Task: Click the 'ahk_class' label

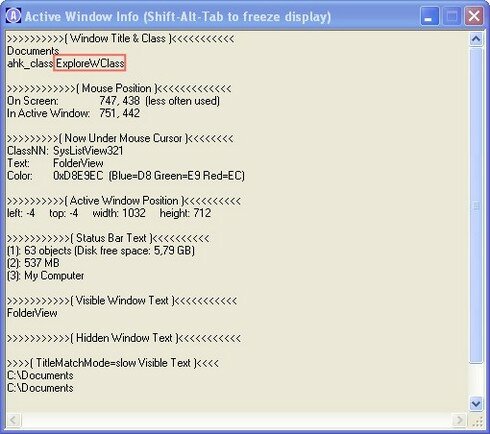Action: click(x=30, y=63)
